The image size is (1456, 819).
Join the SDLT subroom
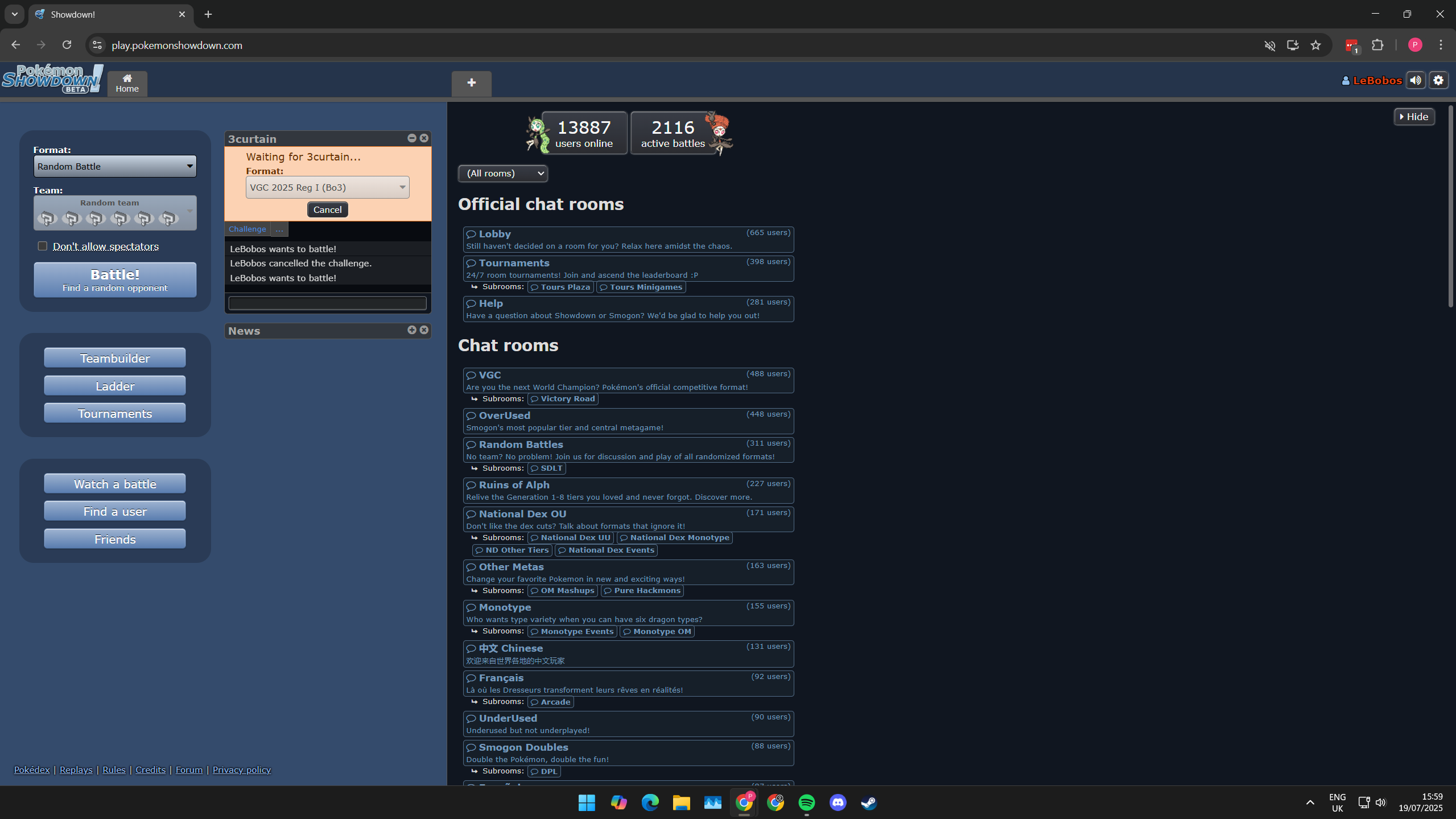[547, 468]
